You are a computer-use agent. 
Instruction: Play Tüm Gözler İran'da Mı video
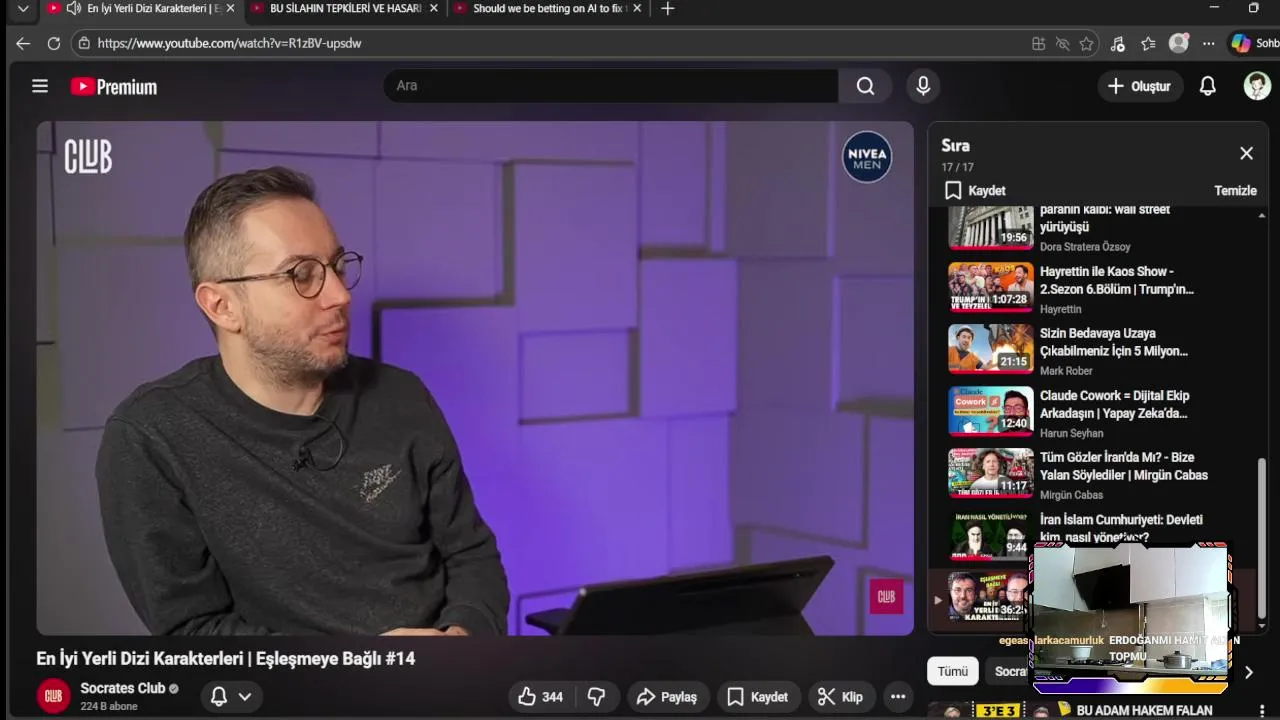tap(1095, 475)
